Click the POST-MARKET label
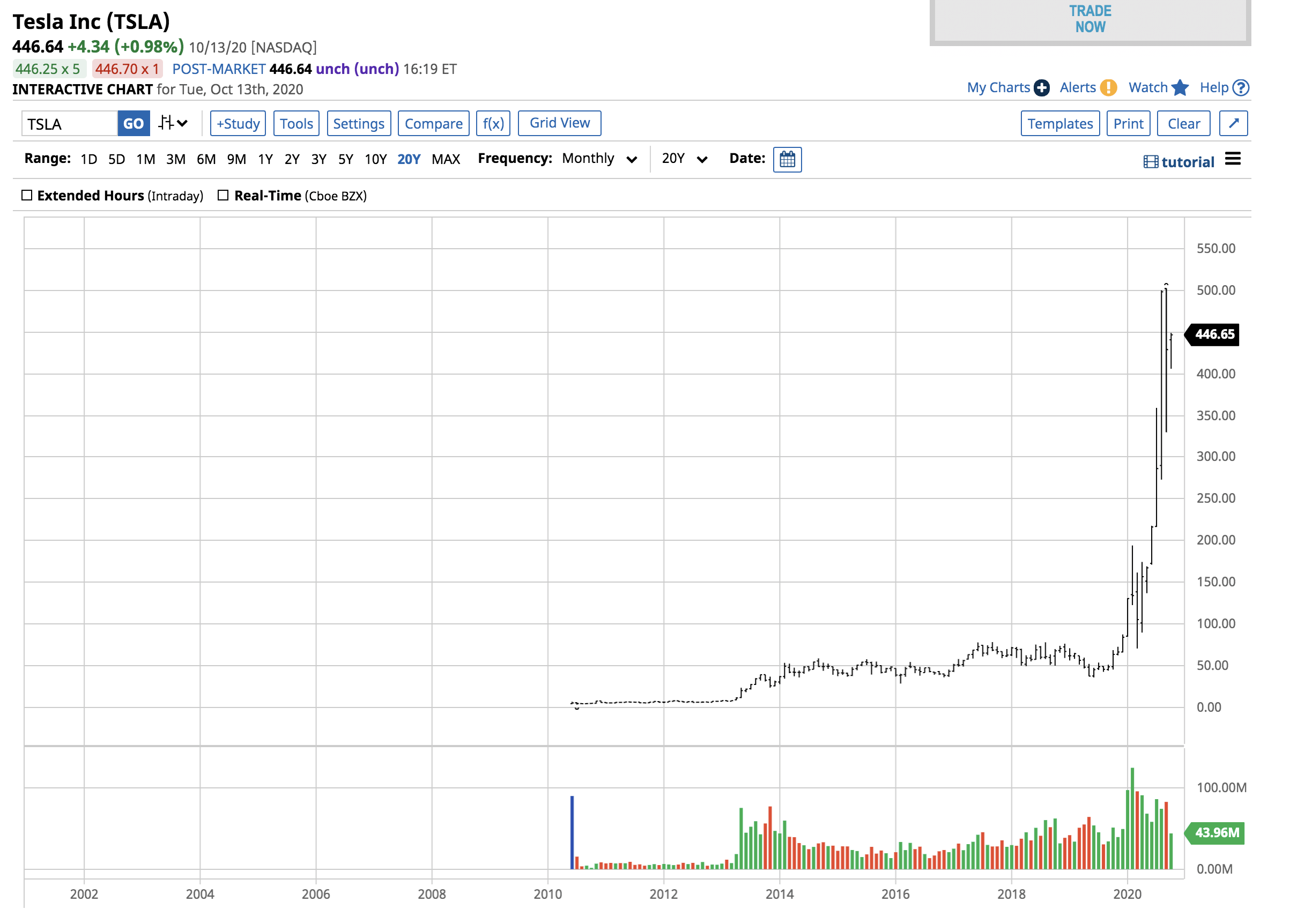 click(219, 69)
